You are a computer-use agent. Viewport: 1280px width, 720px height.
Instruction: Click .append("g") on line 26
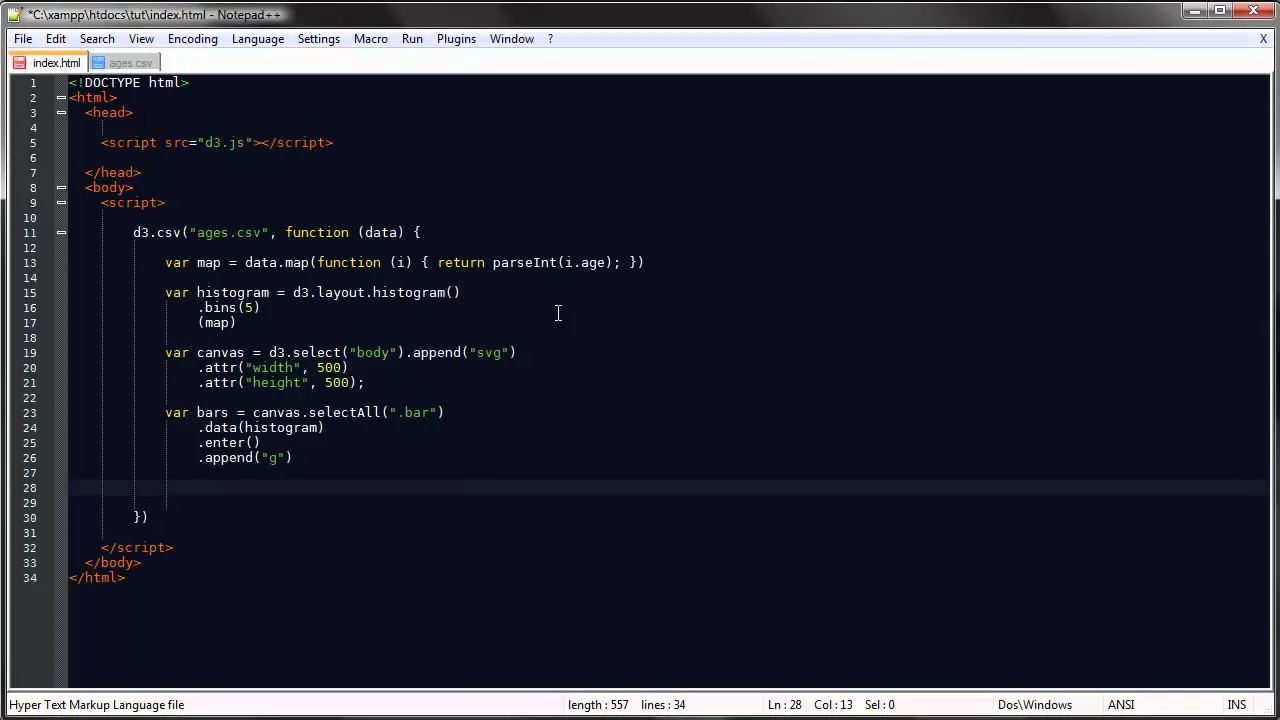(x=245, y=457)
